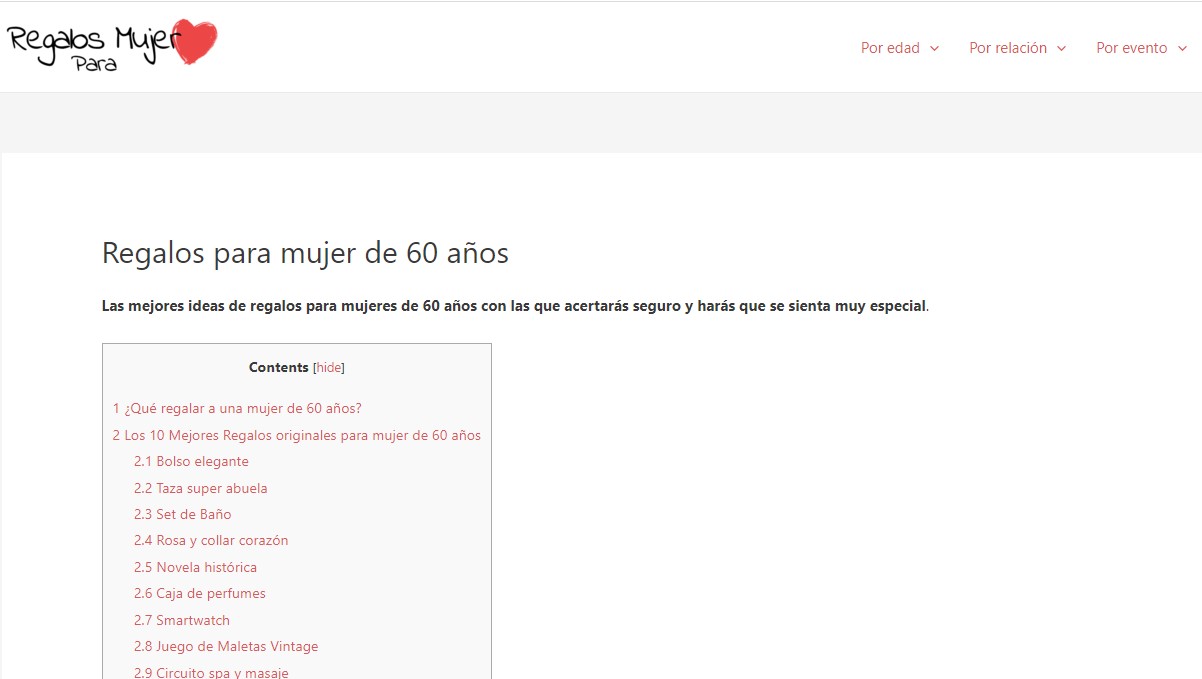Jump to 2.1 Bolso elegante
Viewport: 1202px width, 679px height.
click(x=191, y=462)
